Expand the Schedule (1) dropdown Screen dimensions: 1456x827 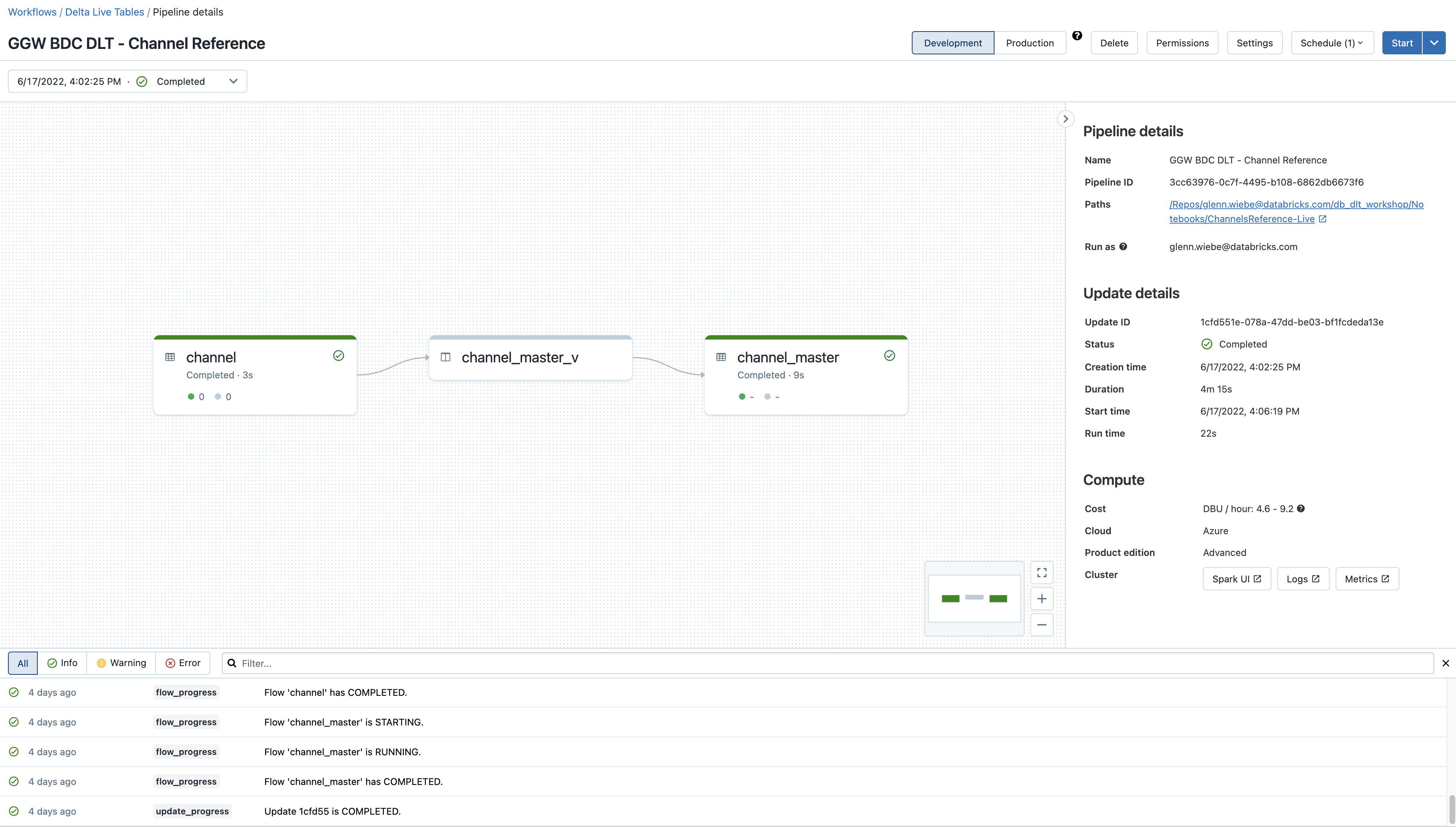tap(1332, 43)
